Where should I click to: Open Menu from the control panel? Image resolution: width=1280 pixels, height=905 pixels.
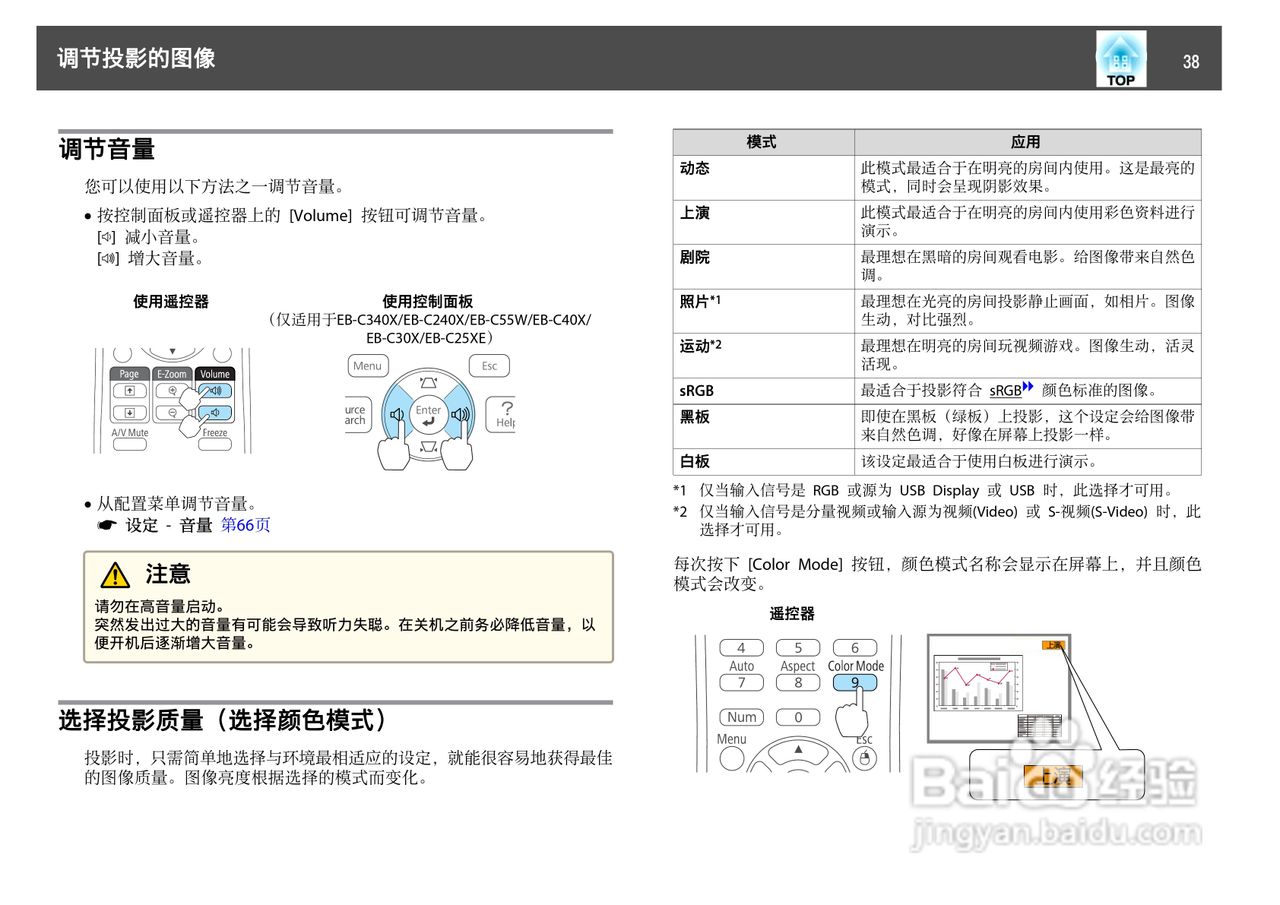click(x=367, y=366)
